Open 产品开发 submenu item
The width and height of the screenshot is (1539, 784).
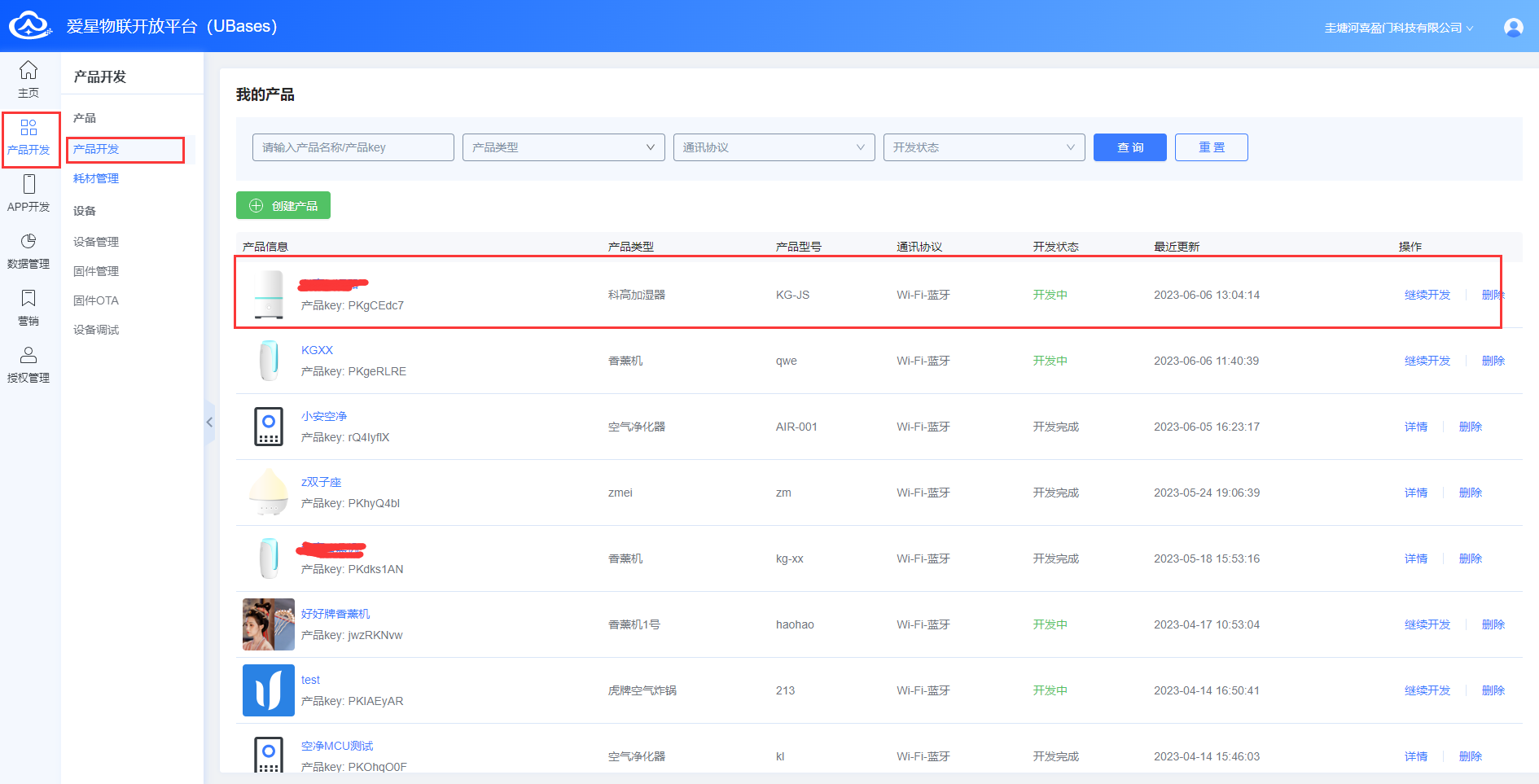pyautogui.click(x=96, y=149)
